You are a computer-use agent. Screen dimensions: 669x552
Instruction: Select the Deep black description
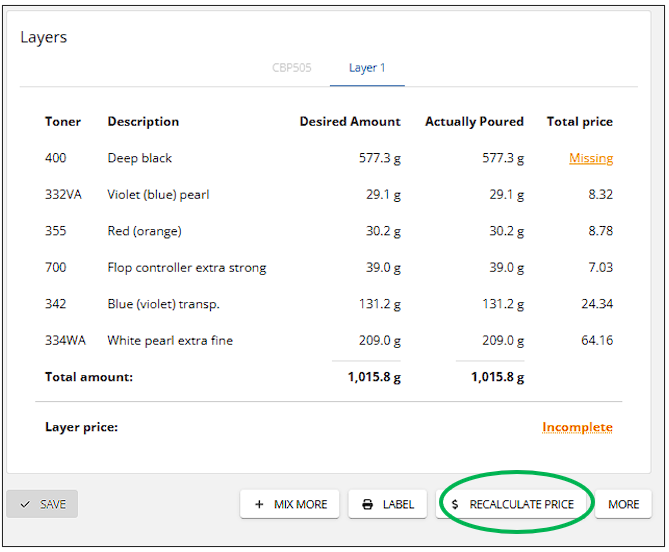[140, 158]
